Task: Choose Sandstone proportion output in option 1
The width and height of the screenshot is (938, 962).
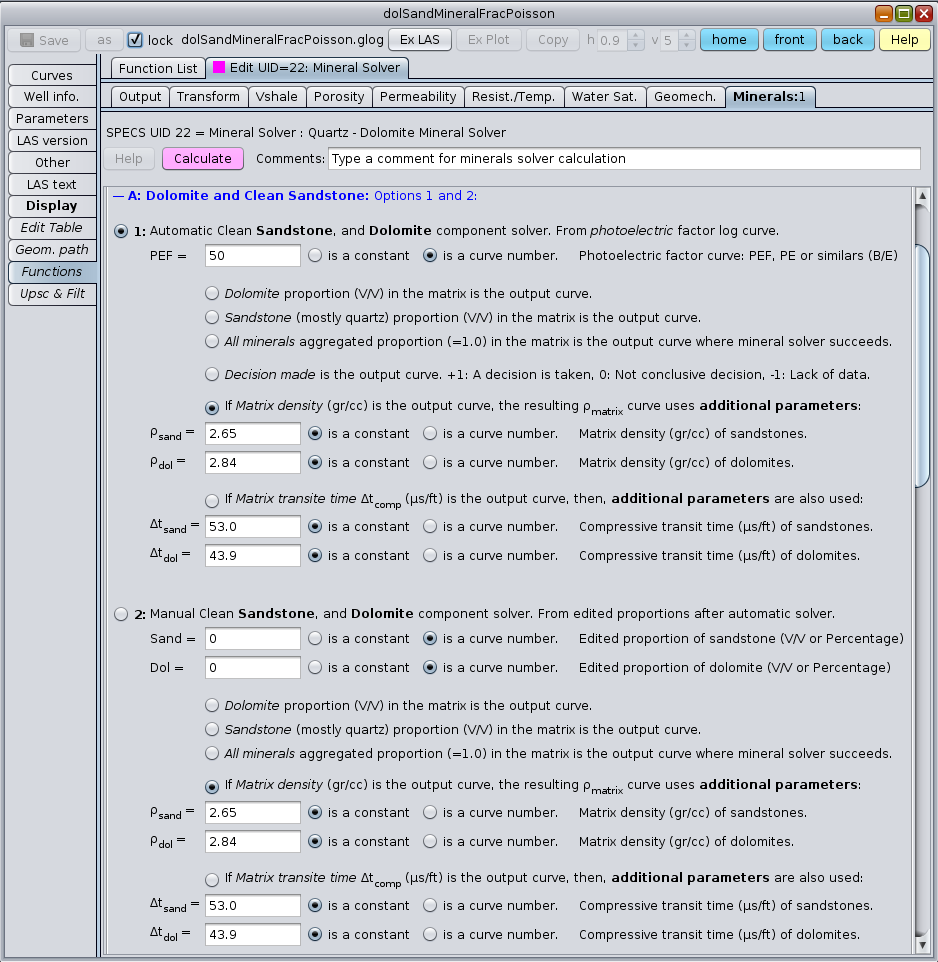Action: [212, 317]
